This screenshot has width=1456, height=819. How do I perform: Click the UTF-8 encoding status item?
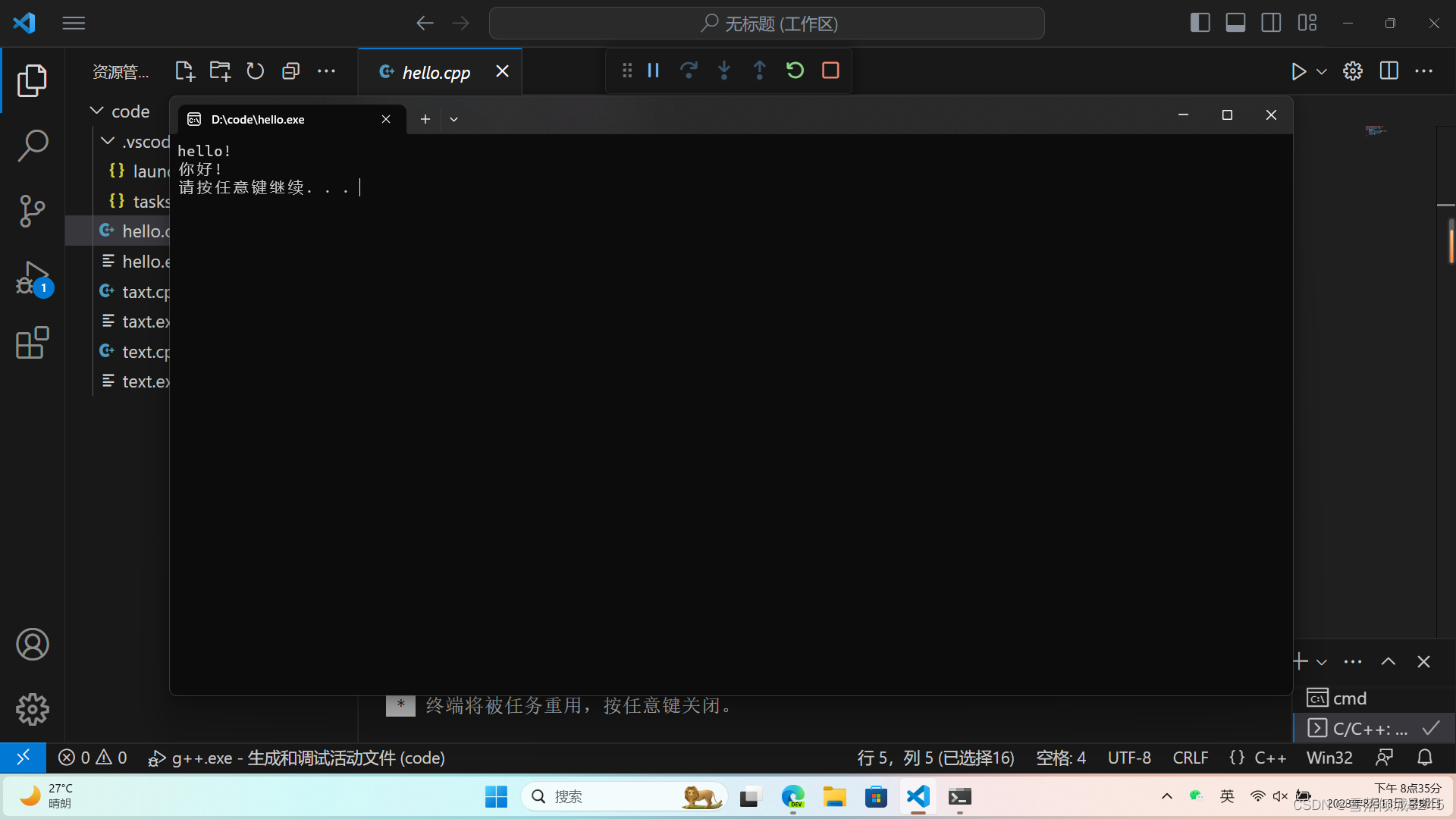[x=1128, y=758]
